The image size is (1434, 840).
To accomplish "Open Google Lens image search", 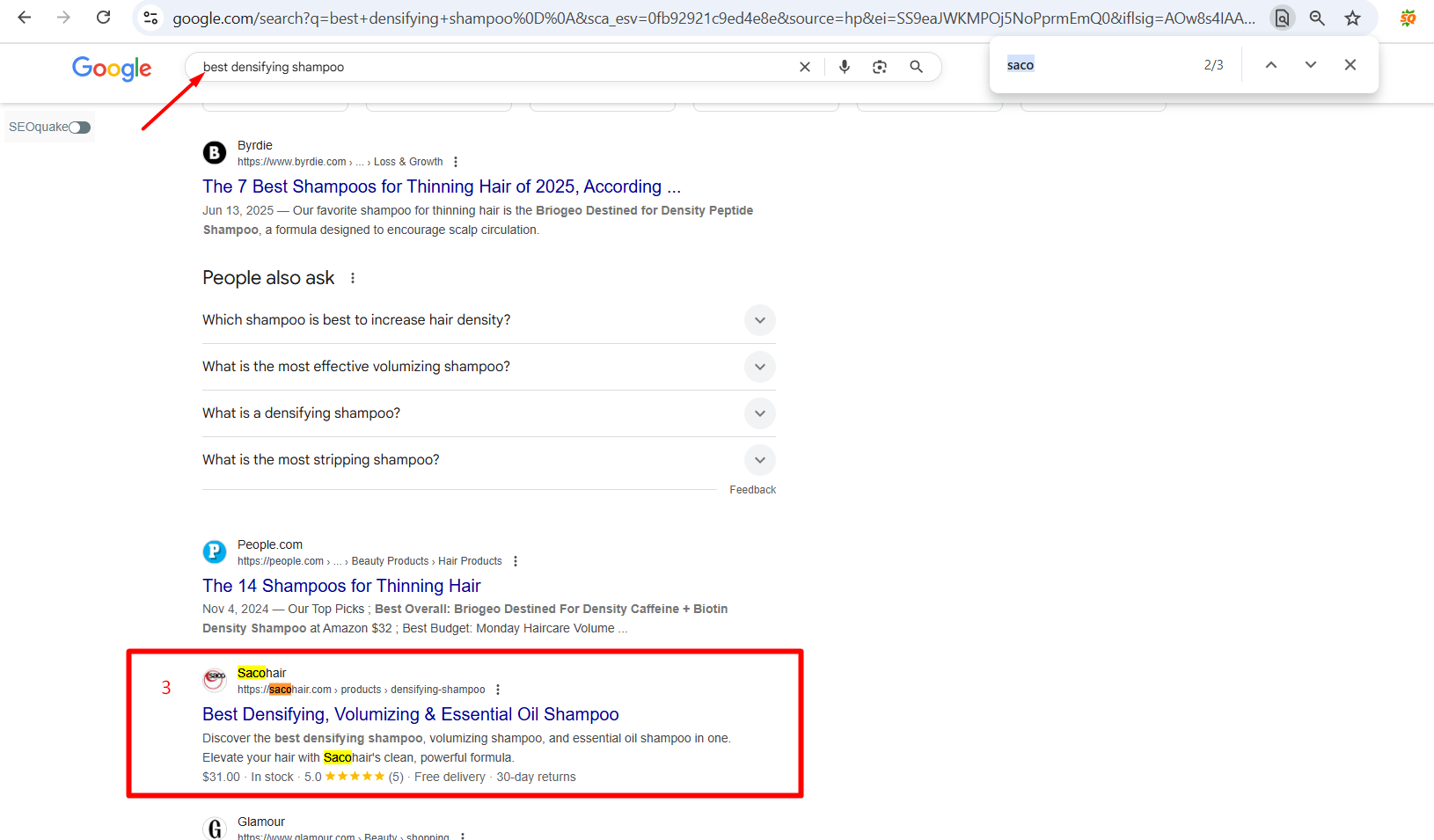I will (879, 67).
